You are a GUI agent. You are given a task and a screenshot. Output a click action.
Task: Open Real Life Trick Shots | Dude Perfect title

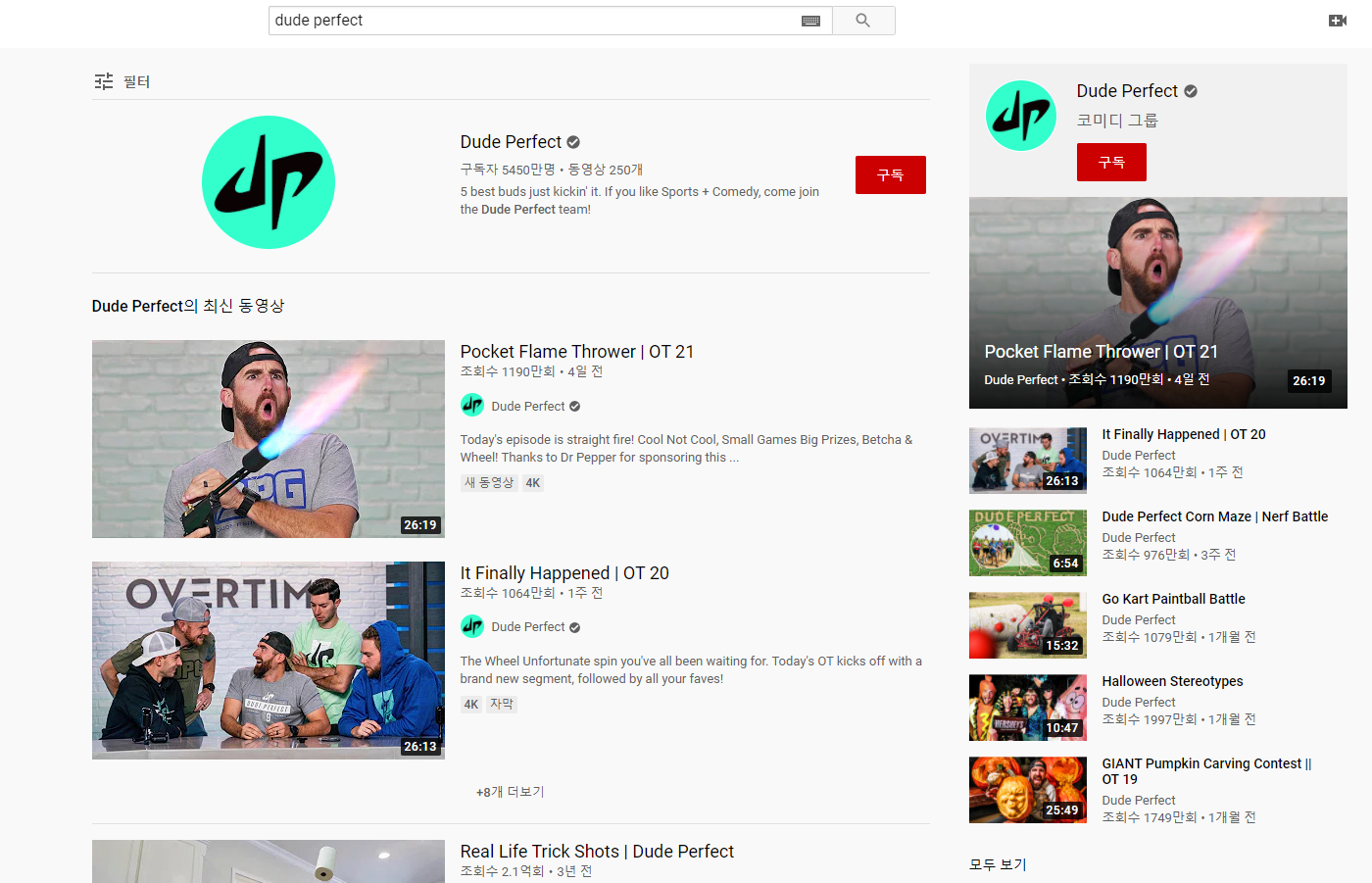pos(597,852)
